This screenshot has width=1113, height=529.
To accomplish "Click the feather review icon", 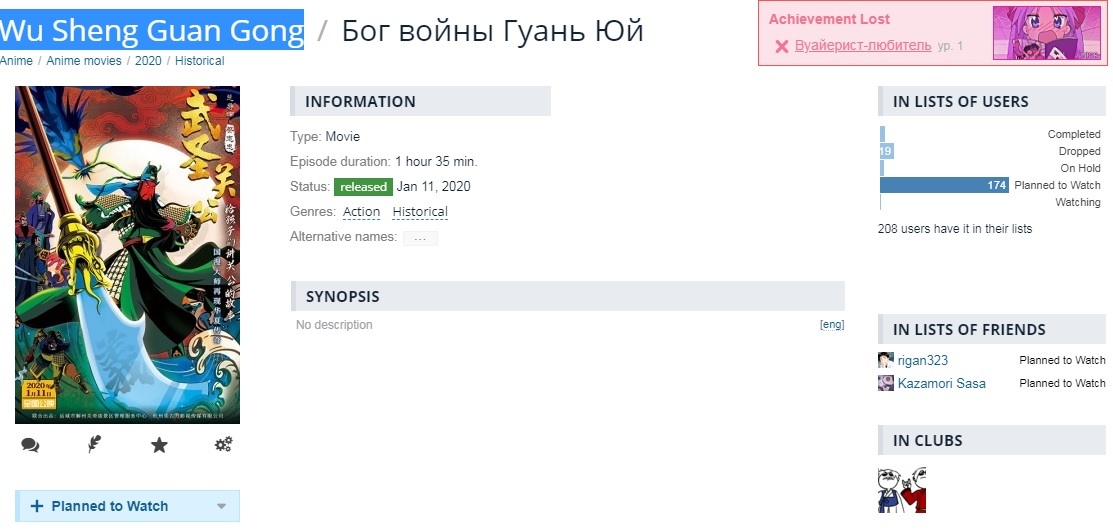I will coord(94,445).
